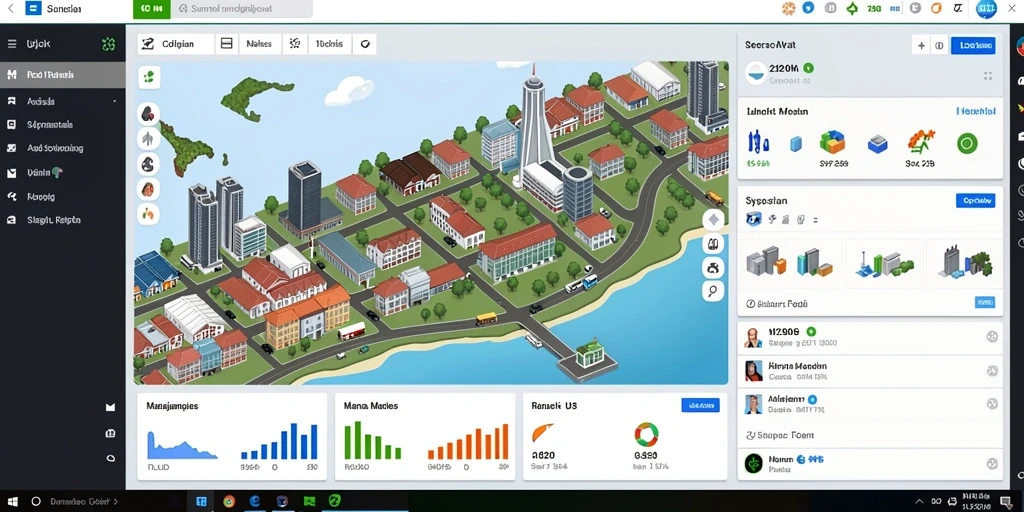Click the green leaf tool above map tools

pyautogui.click(x=149, y=77)
